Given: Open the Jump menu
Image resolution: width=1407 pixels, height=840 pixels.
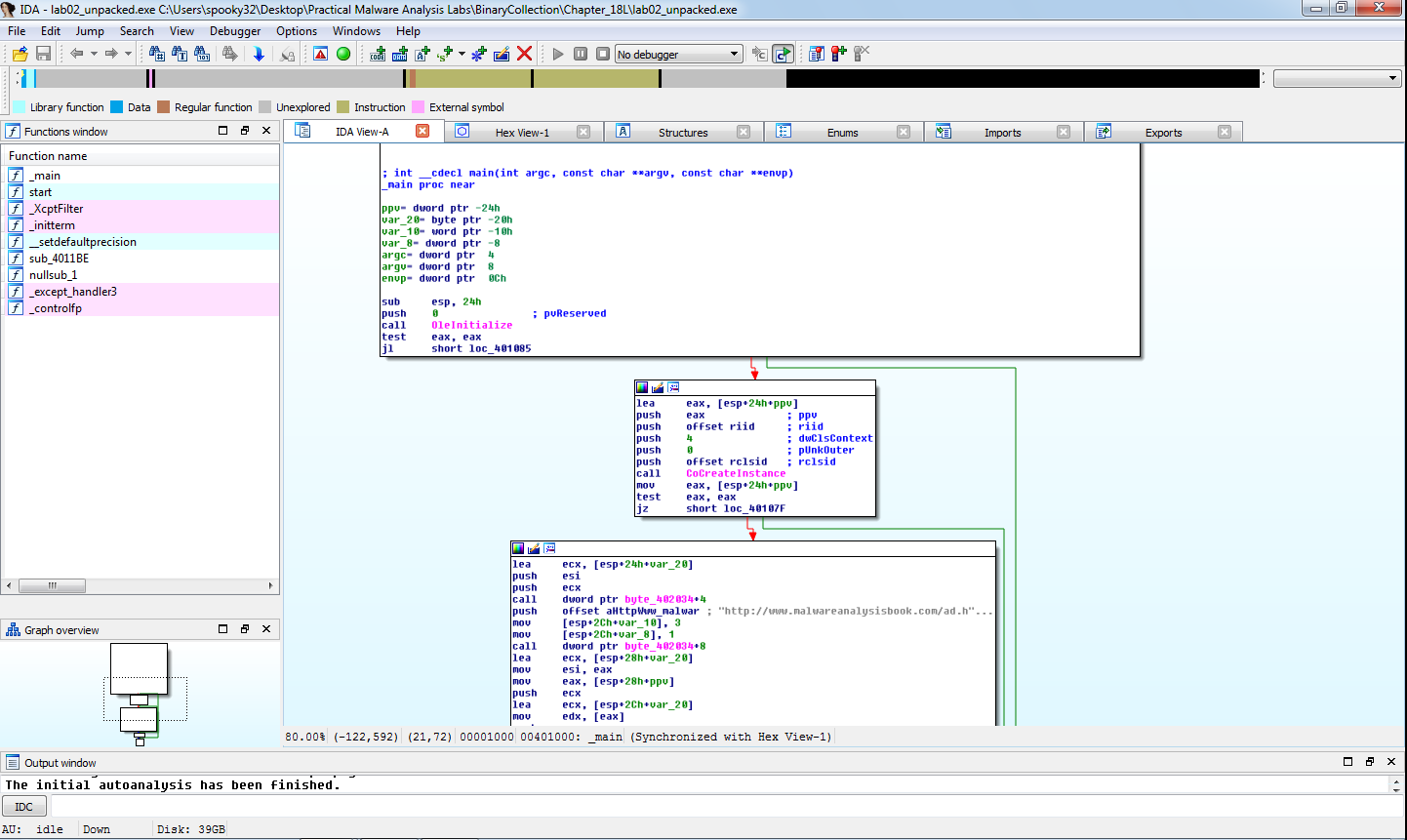Looking at the screenshot, I should click(x=90, y=30).
